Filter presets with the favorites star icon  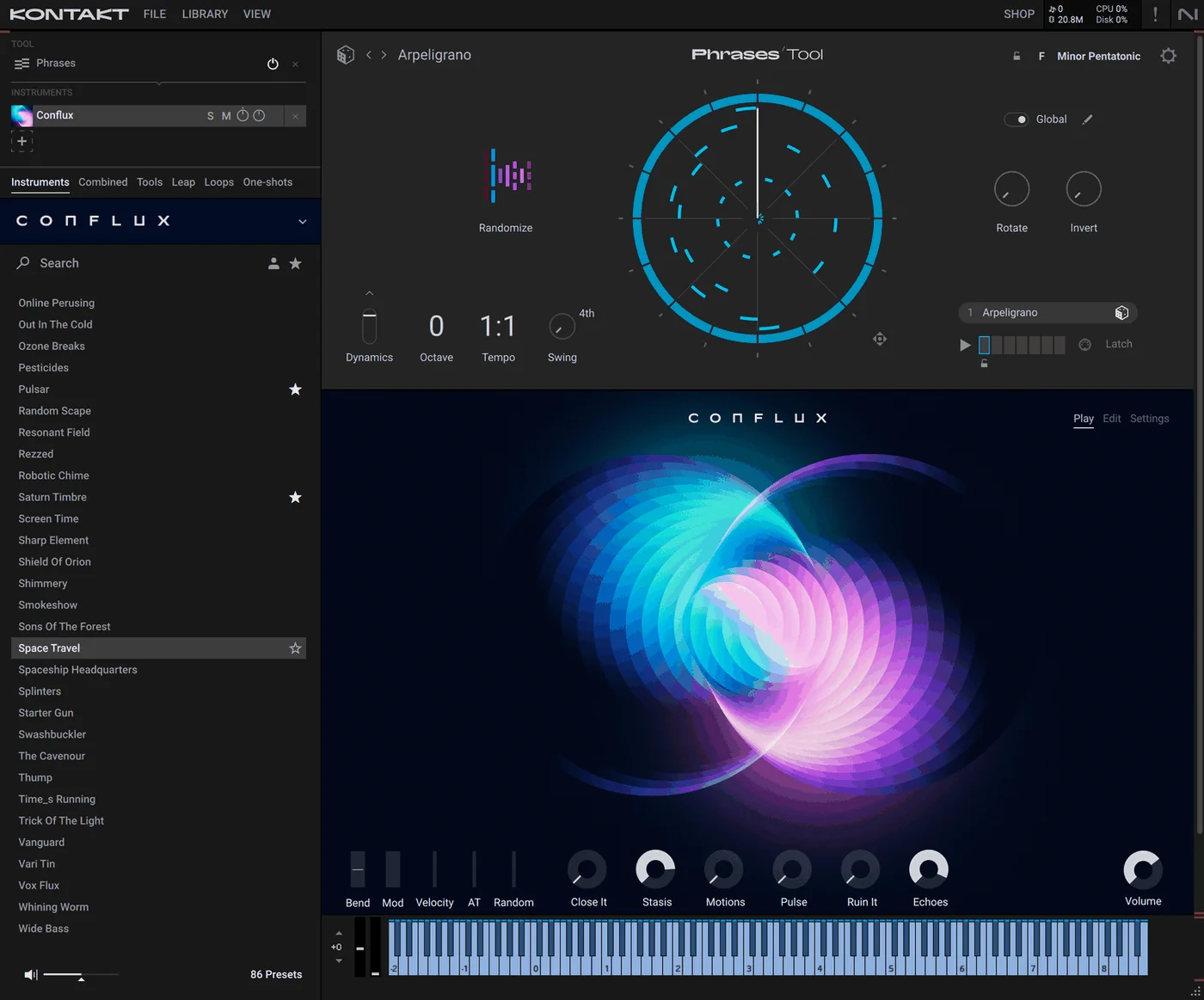(x=296, y=264)
